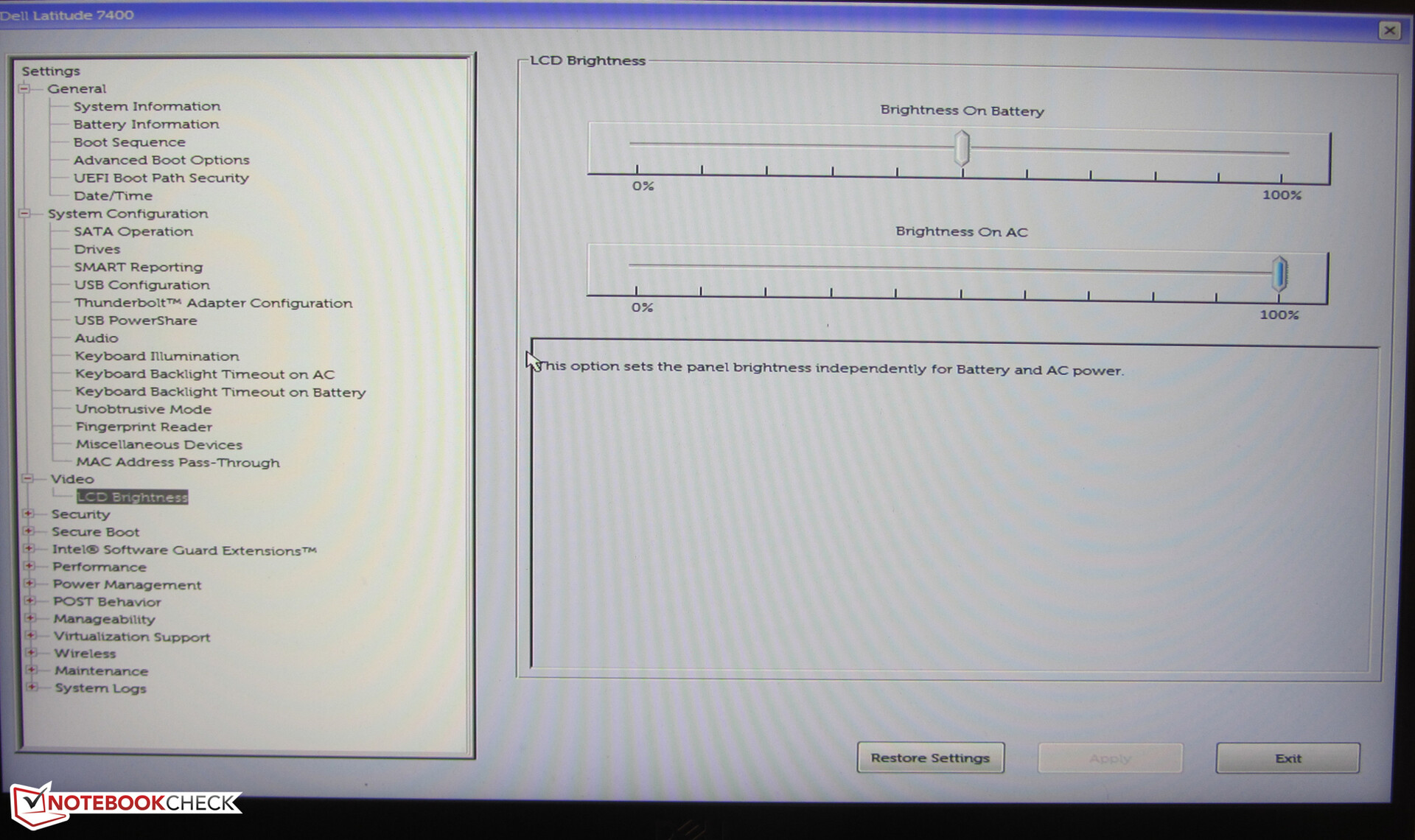1415x840 pixels.
Task: Expand the Secure Boot node
Action: [29, 531]
